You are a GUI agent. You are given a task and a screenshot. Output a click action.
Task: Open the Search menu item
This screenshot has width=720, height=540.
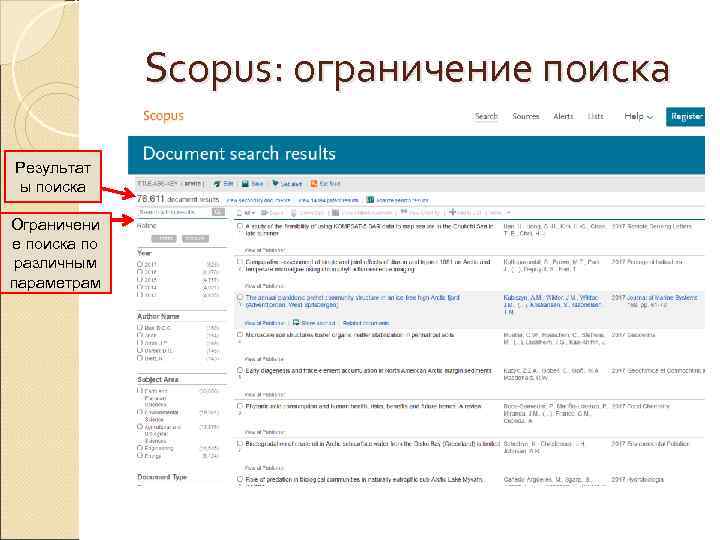pos(486,116)
